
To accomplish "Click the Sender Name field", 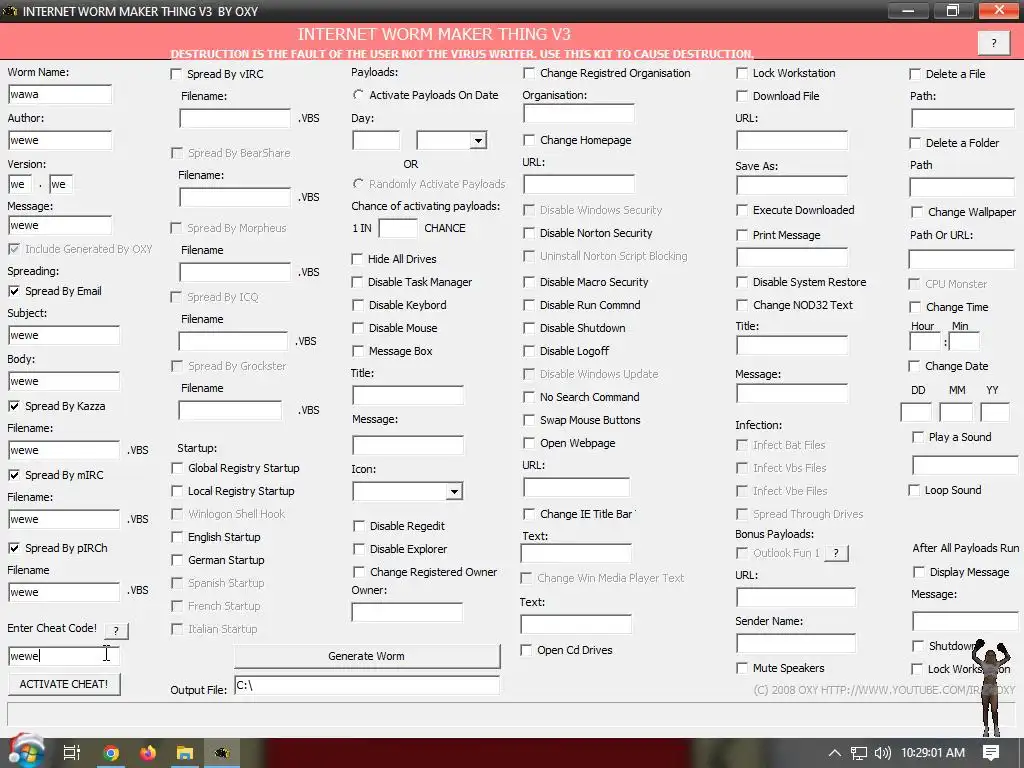I will pos(795,643).
